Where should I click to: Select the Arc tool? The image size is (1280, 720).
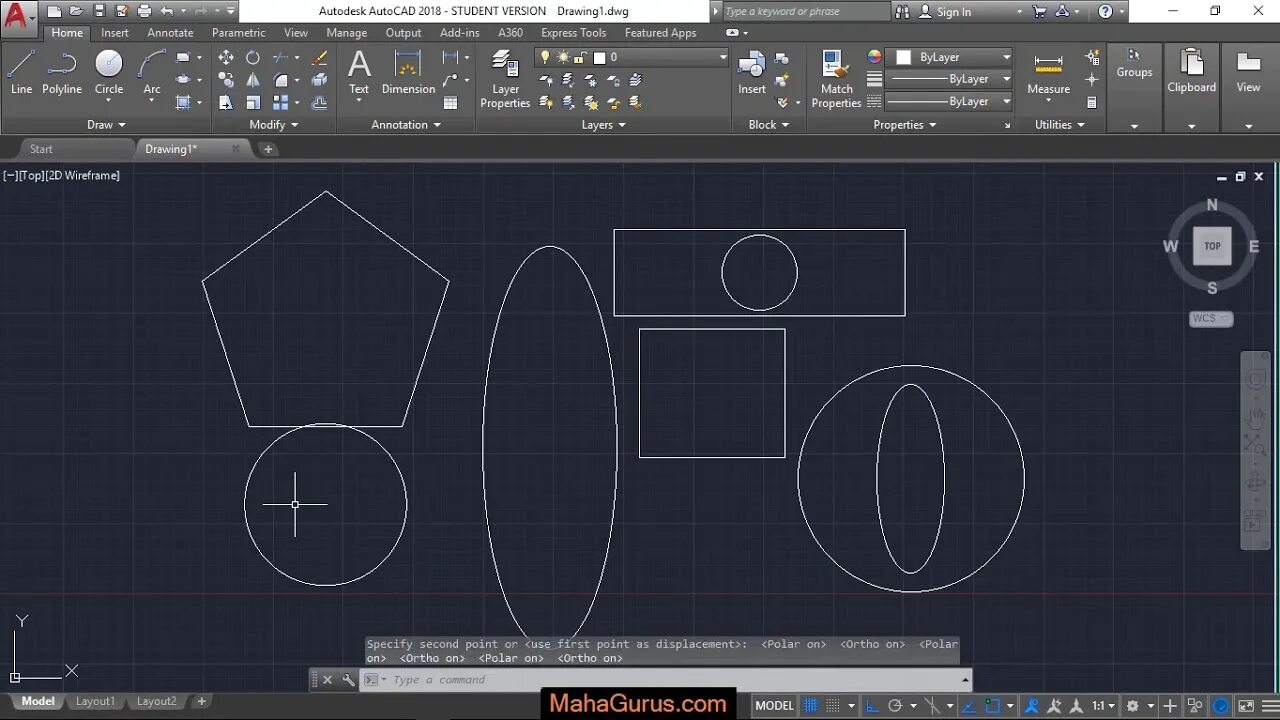pyautogui.click(x=152, y=72)
